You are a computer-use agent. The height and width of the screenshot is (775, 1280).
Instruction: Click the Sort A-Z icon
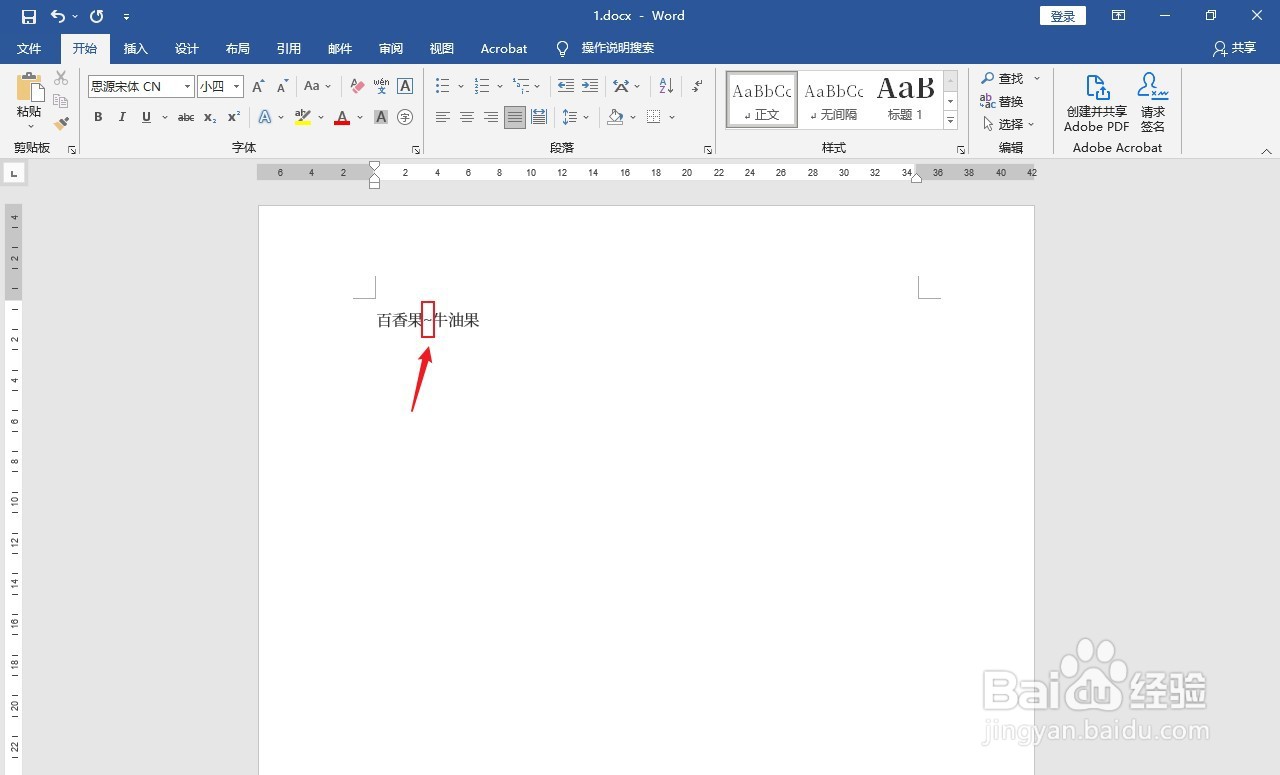(x=667, y=86)
